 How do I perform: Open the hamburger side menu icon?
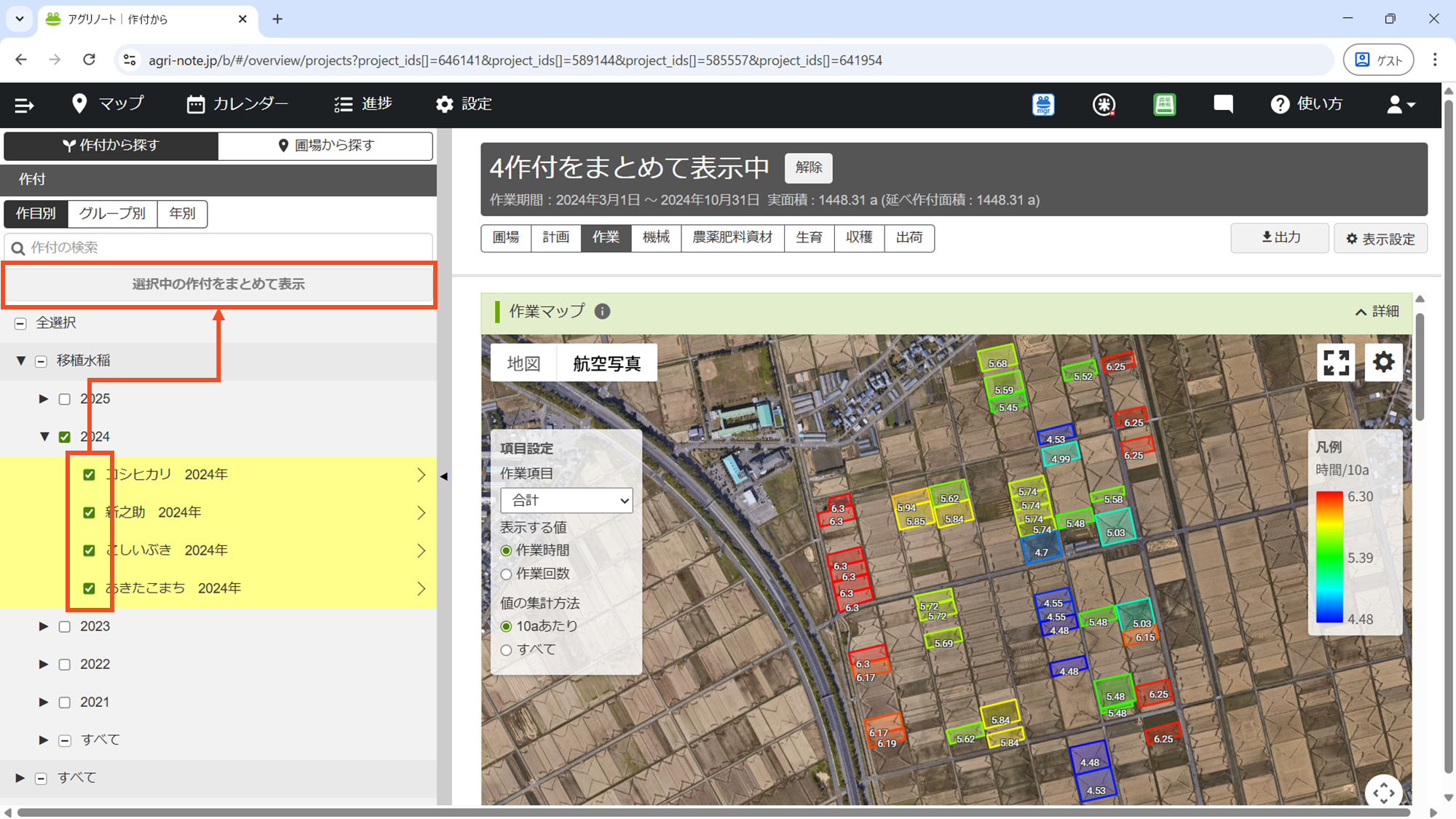coord(24,105)
